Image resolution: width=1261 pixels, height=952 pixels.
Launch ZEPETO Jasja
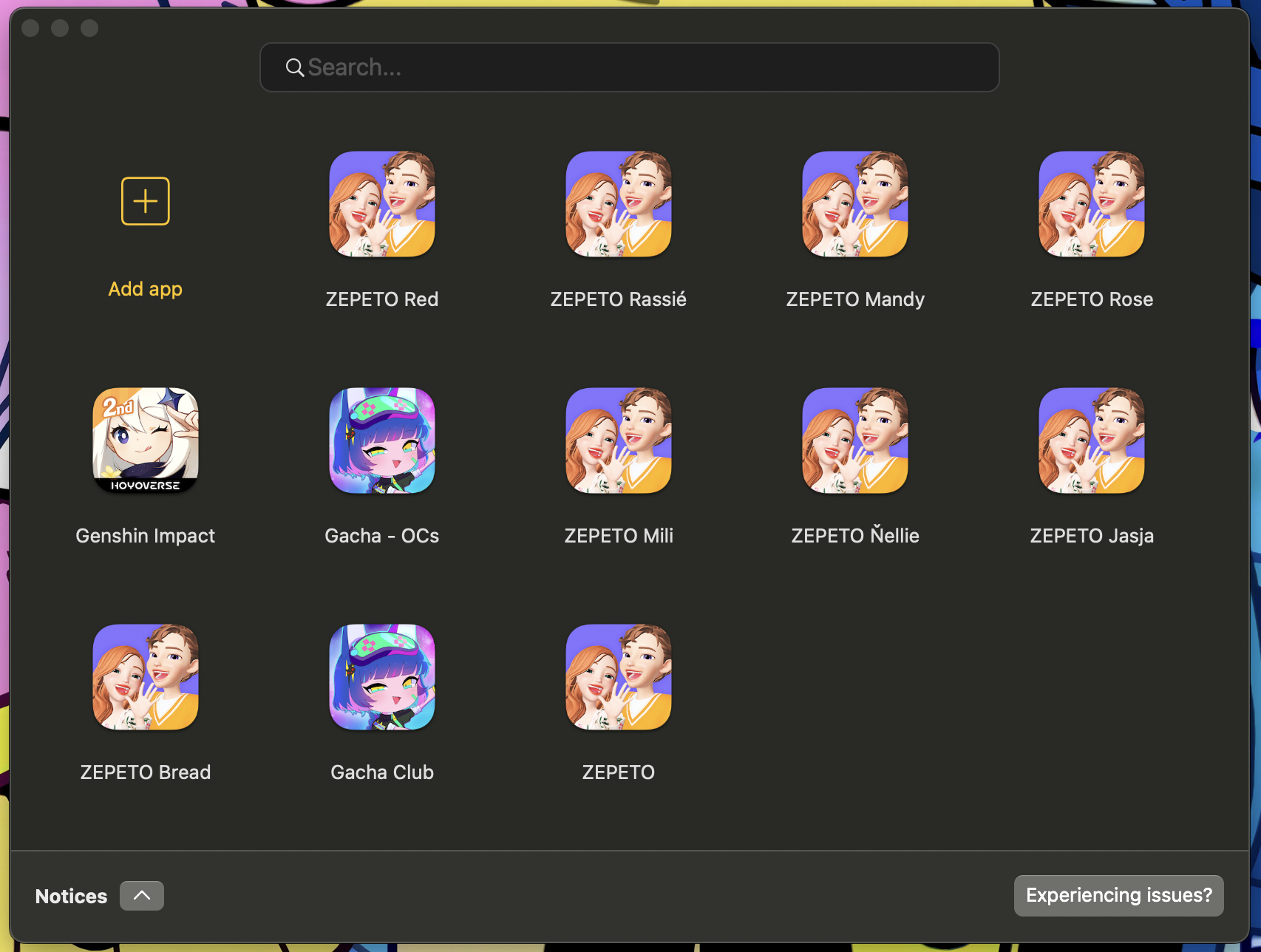pyautogui.click(x=1091, y=441)
